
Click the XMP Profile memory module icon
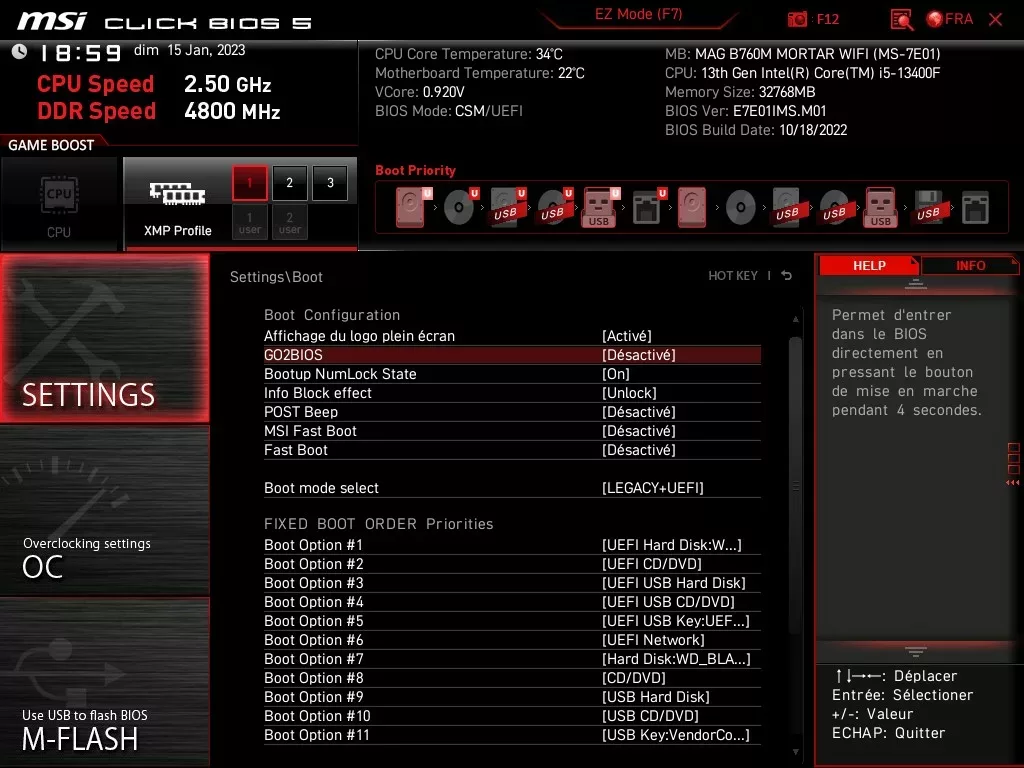tap(175, 195)
